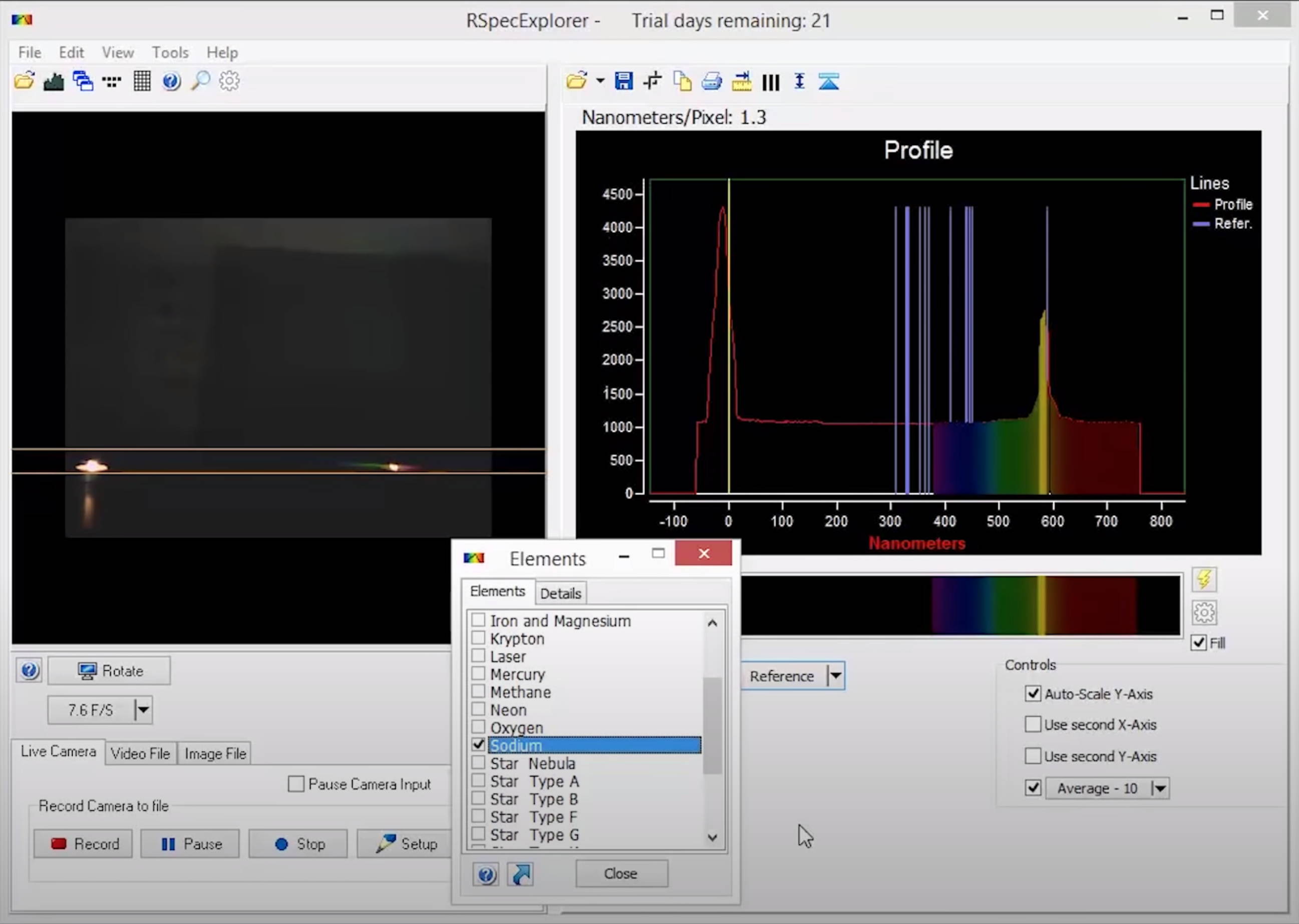Screen dimensions: 1299x924
Task: Open the Tools menu
Action: (170, 53)
